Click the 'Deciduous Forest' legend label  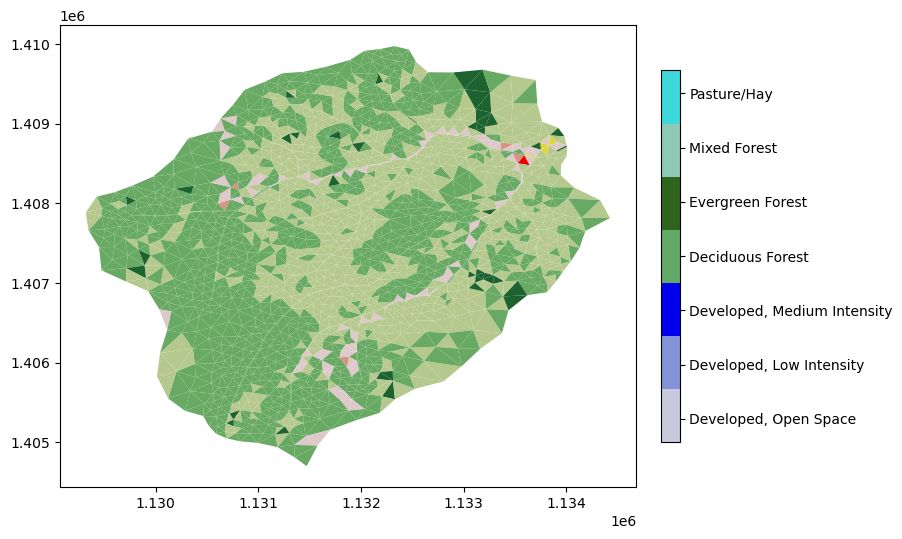tap(749, 257)
